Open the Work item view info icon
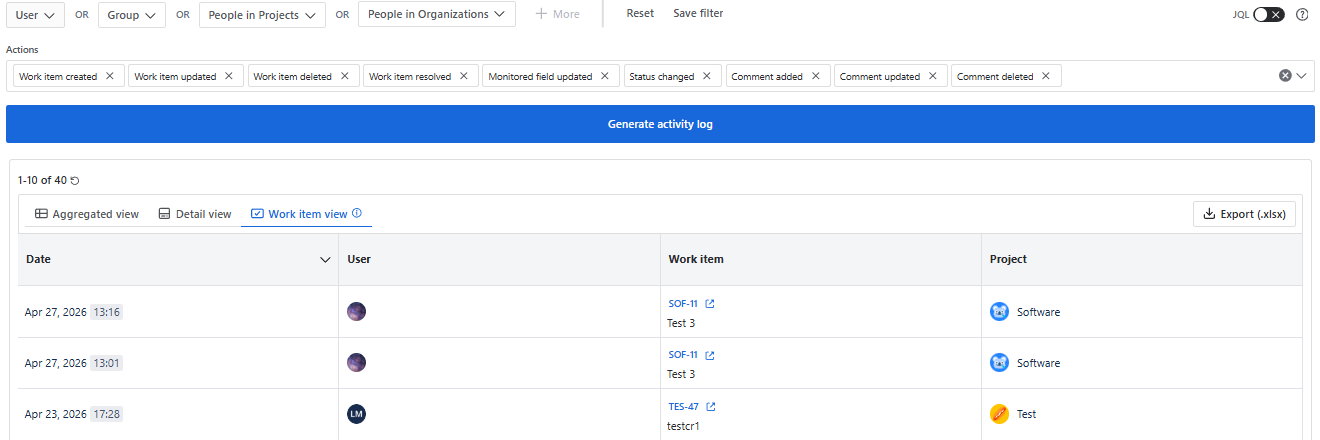Image resolution: width=1320 pixels, height=440 pixels. click(x=357, y=213)
